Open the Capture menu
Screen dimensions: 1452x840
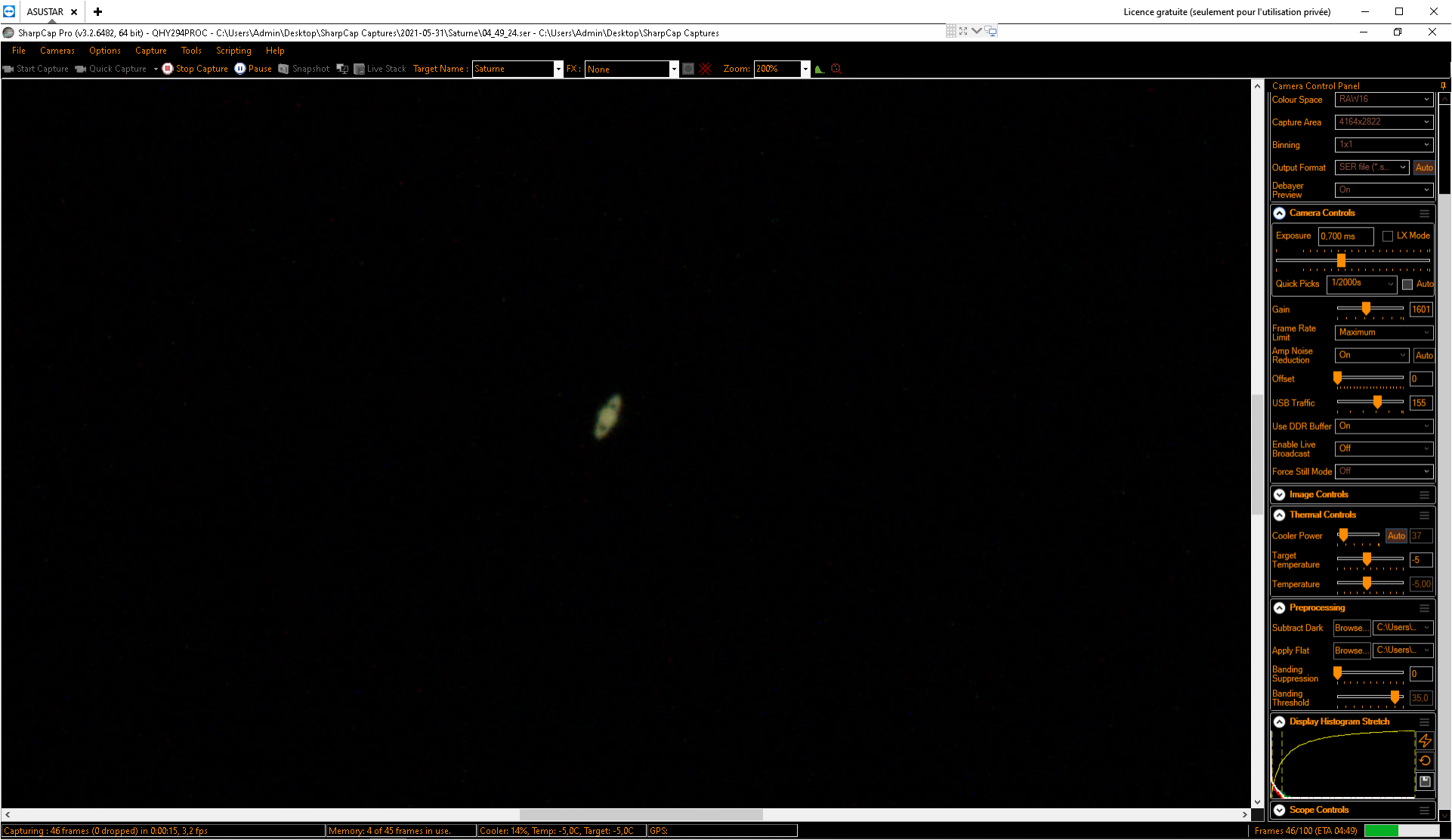pos(151,51)
